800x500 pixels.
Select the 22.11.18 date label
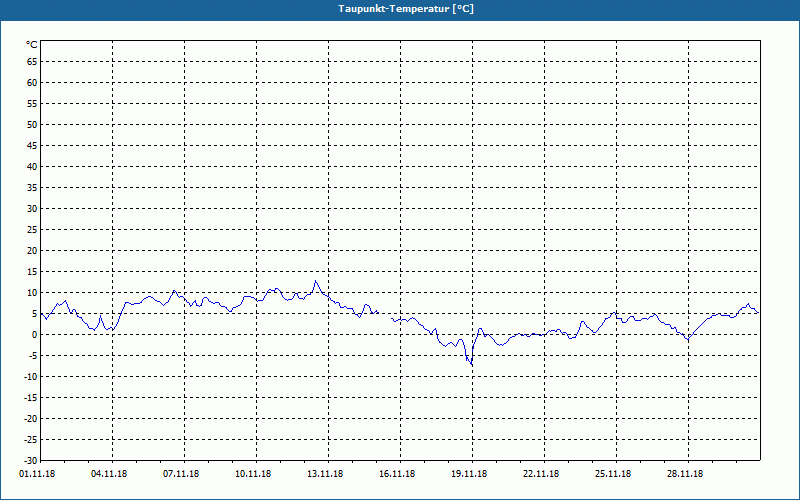[541, 474]
